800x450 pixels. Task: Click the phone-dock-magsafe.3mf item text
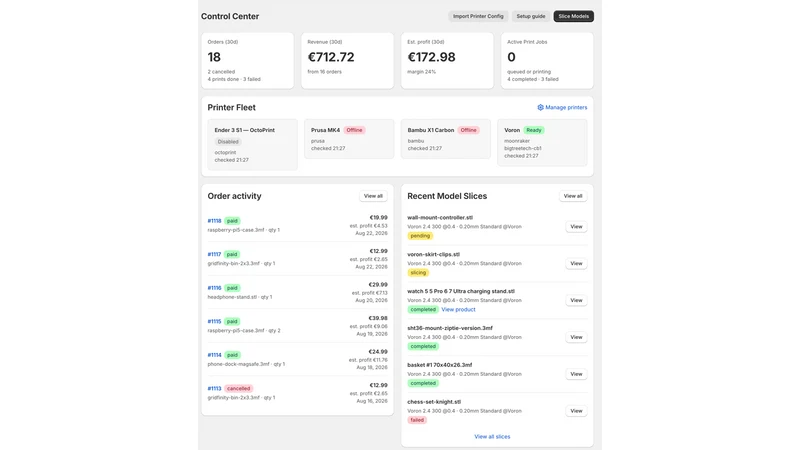(x=238, y=364)
